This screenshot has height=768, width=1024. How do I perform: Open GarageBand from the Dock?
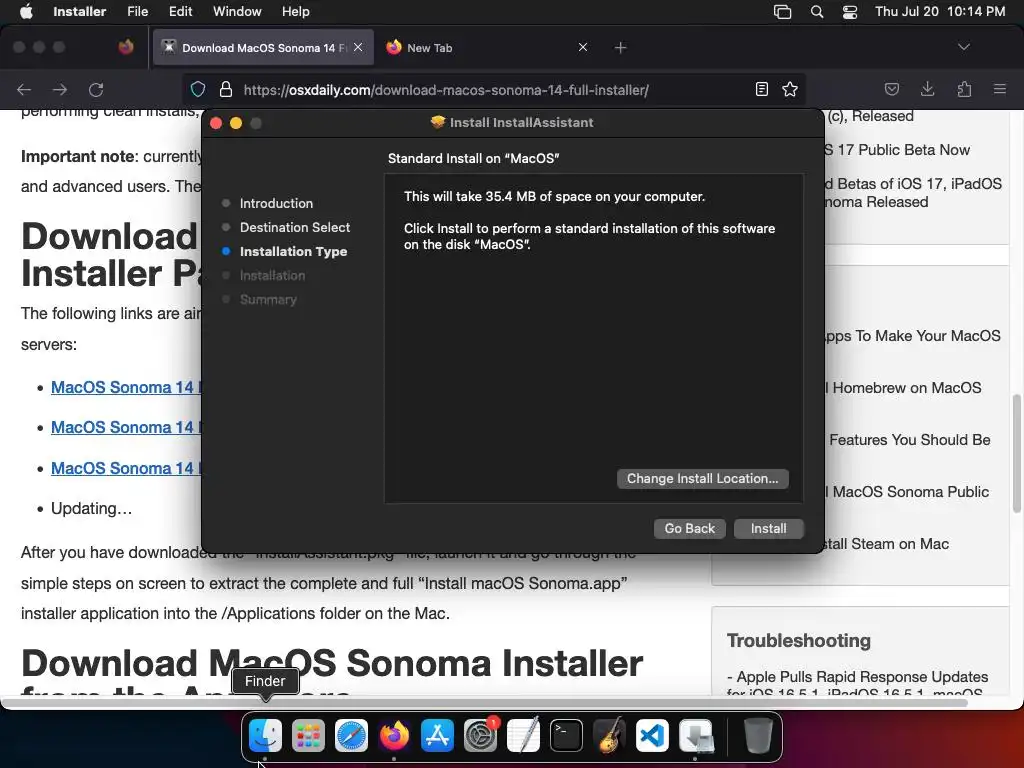tap(609, 735)
